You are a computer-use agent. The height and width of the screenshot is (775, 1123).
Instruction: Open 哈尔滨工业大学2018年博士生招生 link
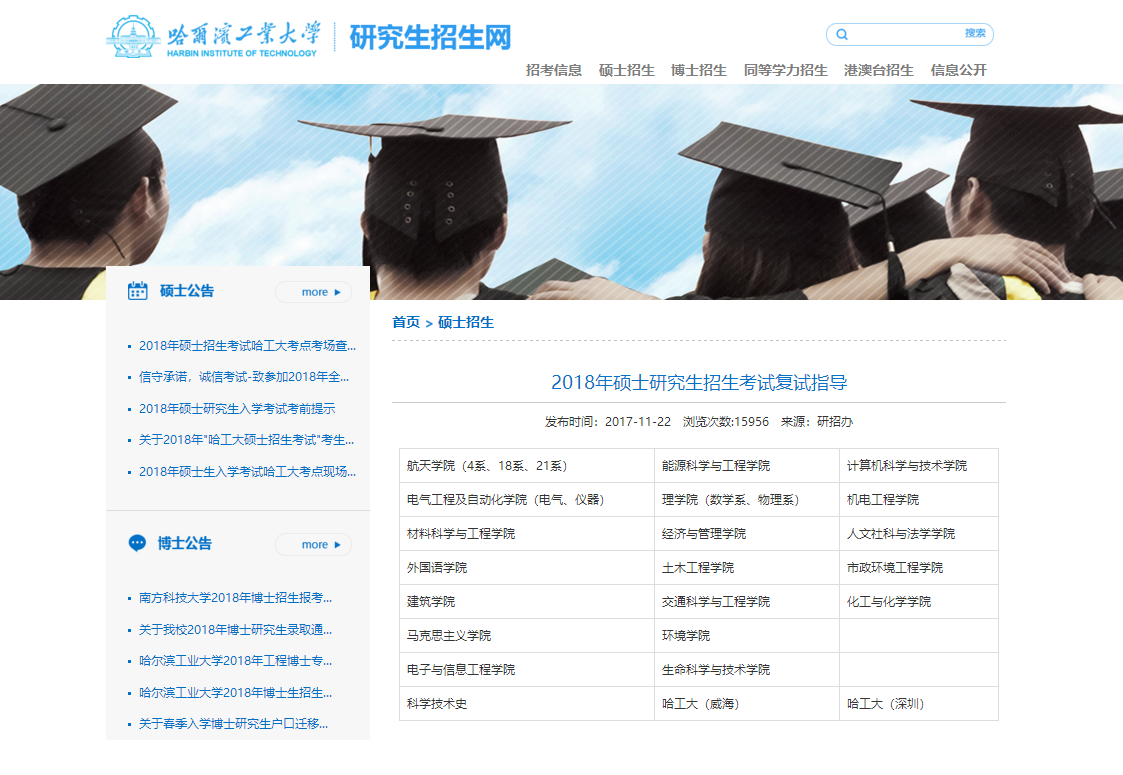235,693
